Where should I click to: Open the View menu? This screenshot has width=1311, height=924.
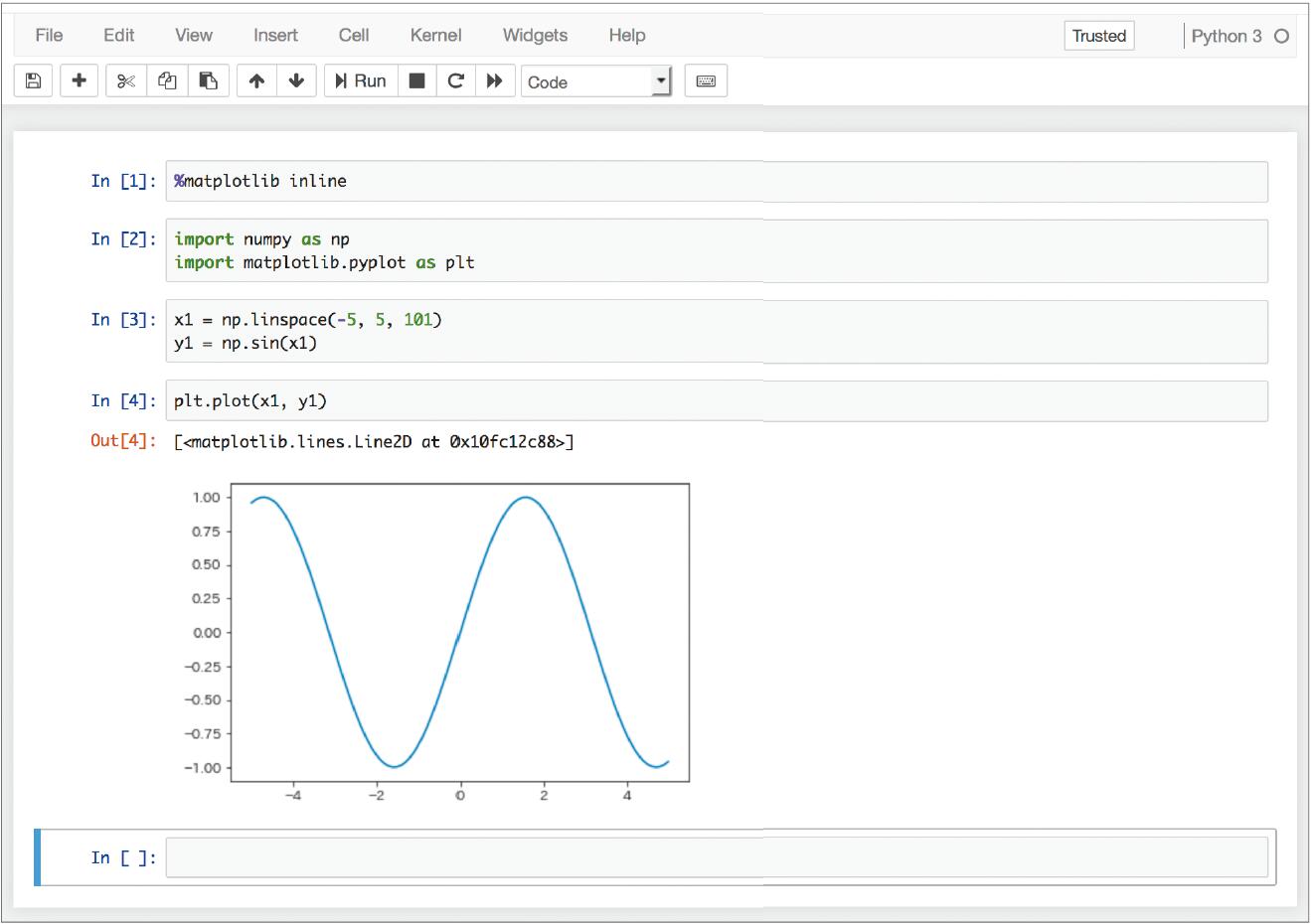[193, 36]
